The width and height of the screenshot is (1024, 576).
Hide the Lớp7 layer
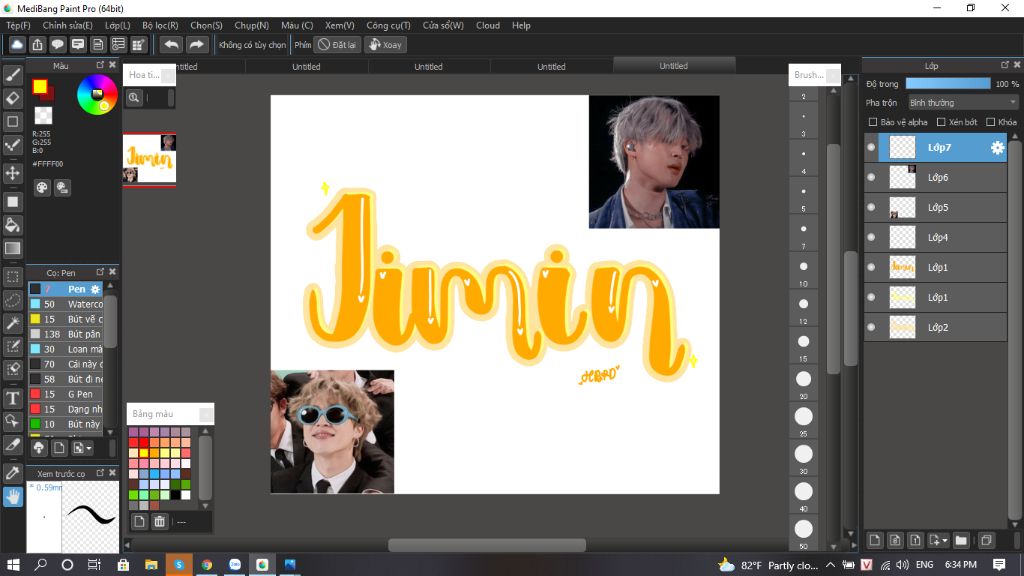(871, 148)
